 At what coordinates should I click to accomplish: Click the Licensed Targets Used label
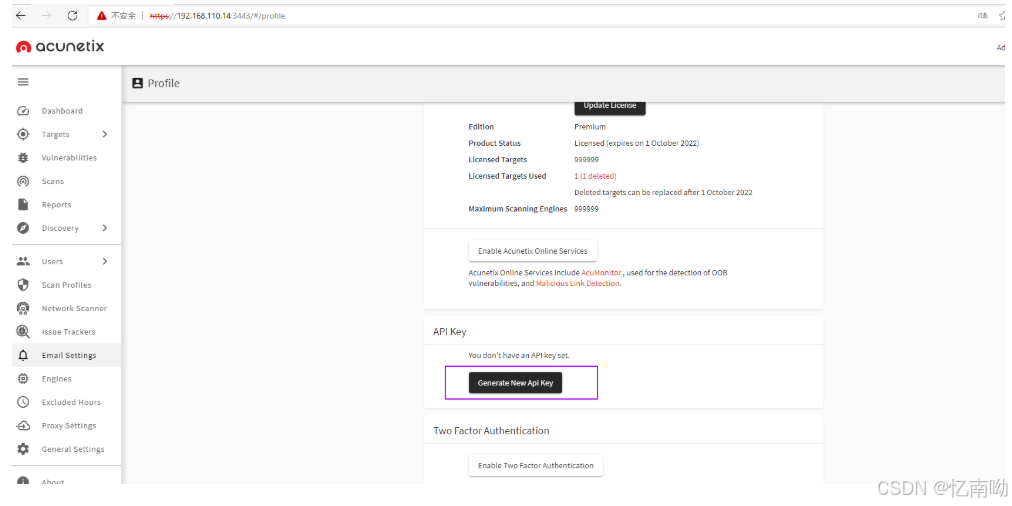click(x=507, y=176)
